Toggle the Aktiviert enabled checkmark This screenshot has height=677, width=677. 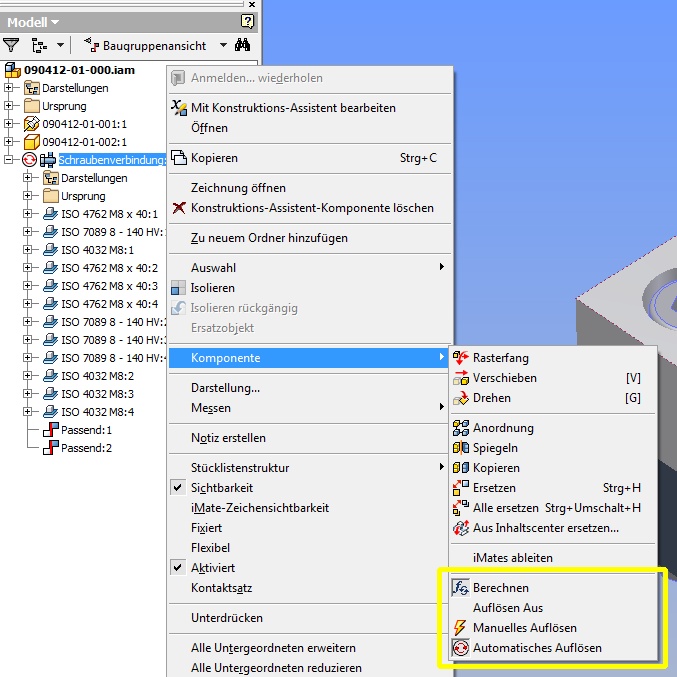coord(177,568)
